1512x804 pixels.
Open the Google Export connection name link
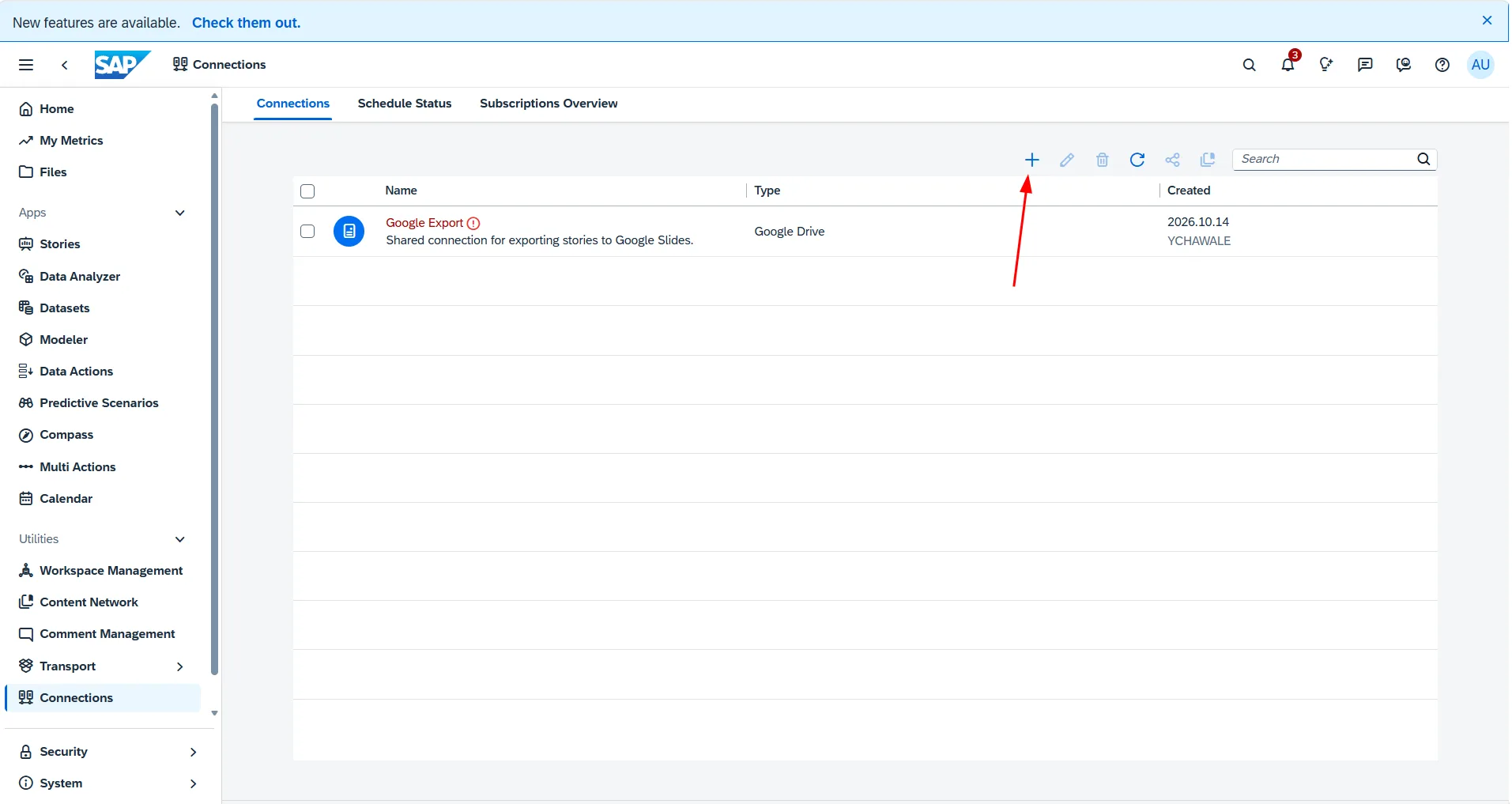click(424, 223)
